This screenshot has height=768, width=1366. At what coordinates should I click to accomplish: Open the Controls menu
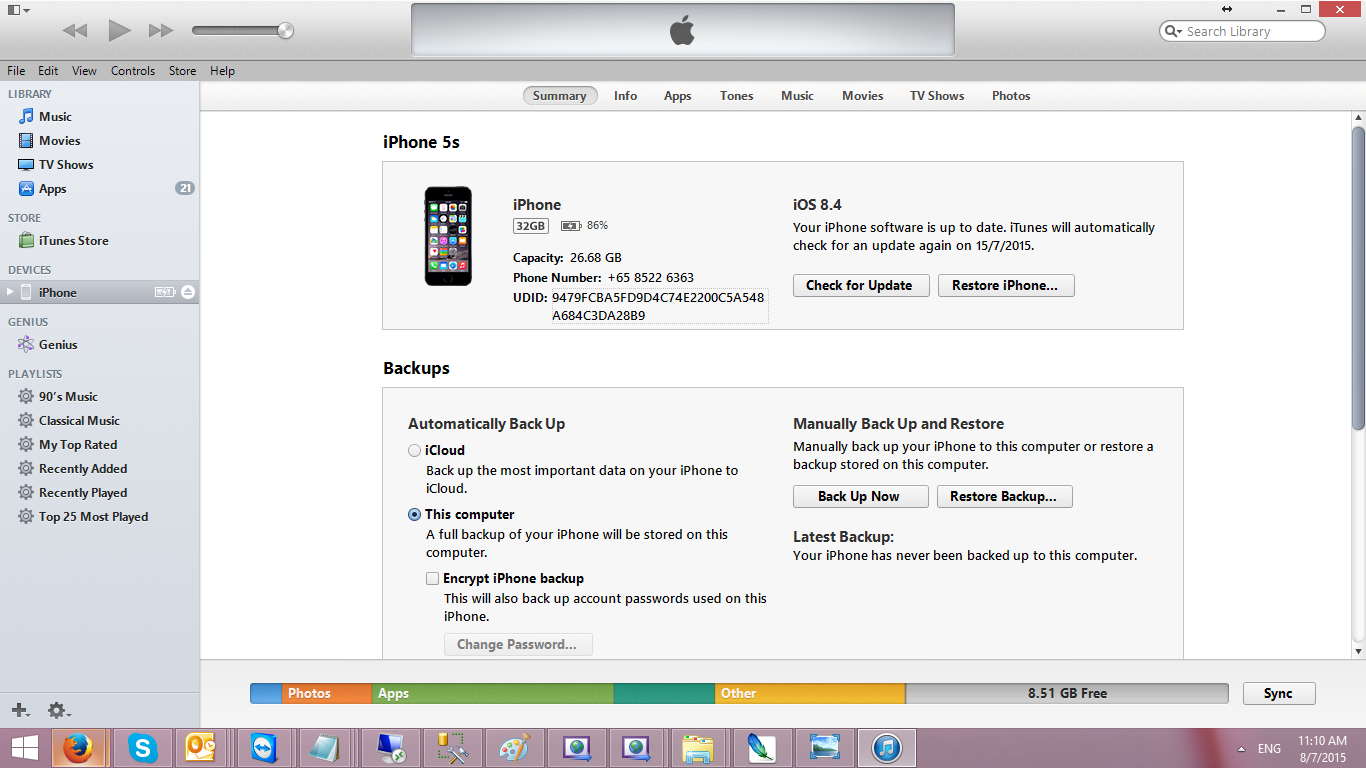pos(133,71)
